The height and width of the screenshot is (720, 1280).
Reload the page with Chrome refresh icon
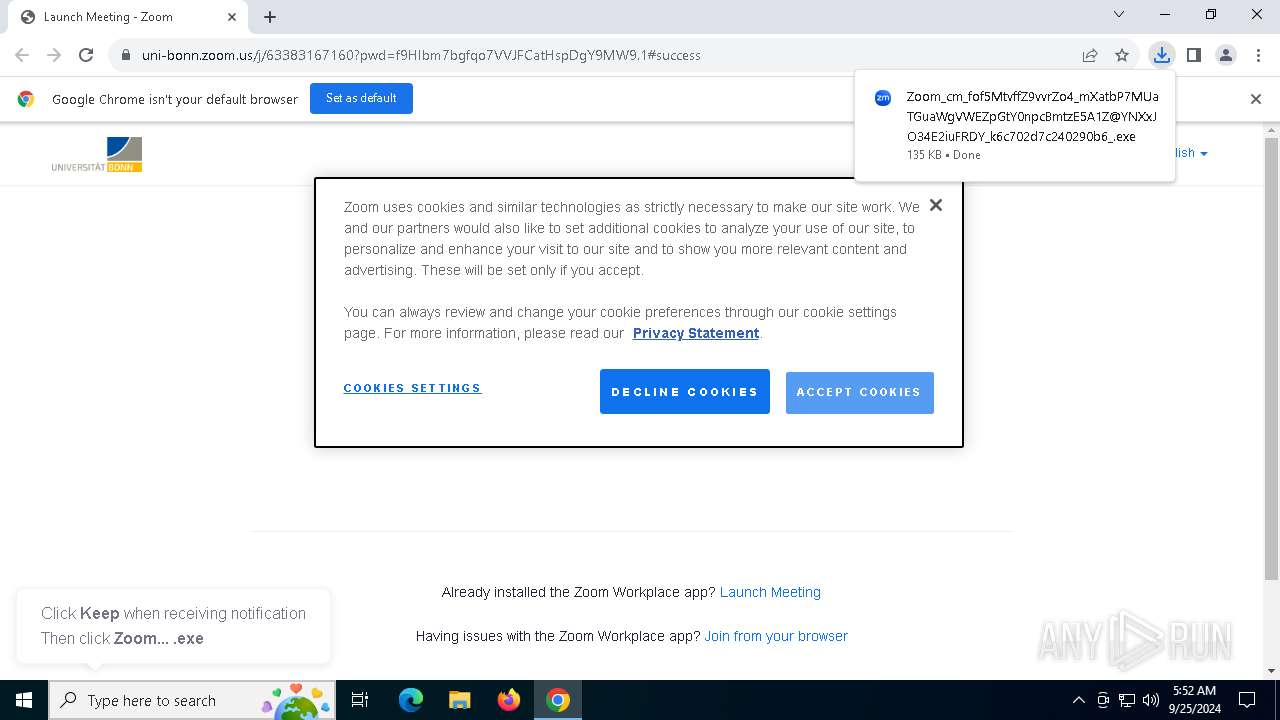[86, 55]
